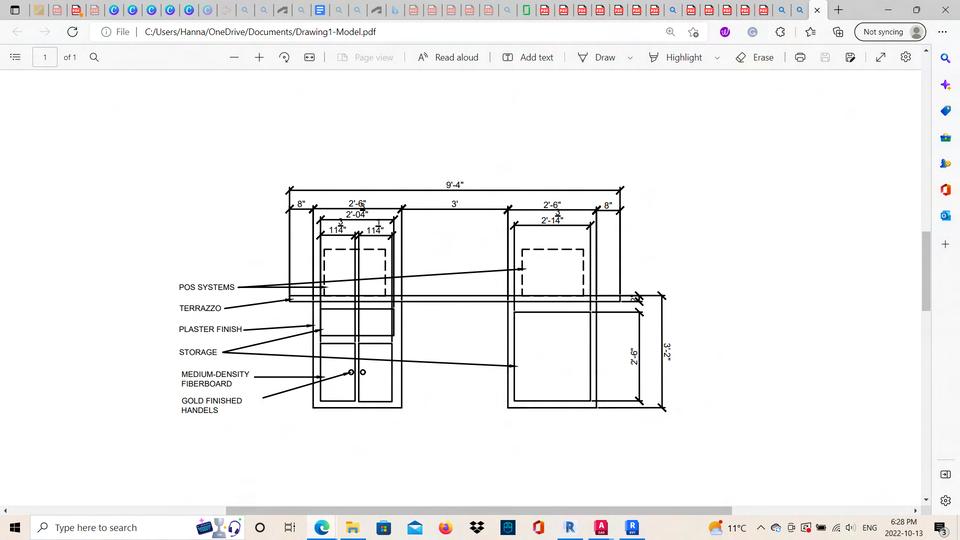Open Edge Settings and more menu
Image resolution: width=960 pixels, height=540 pixels.
(942, 32)
